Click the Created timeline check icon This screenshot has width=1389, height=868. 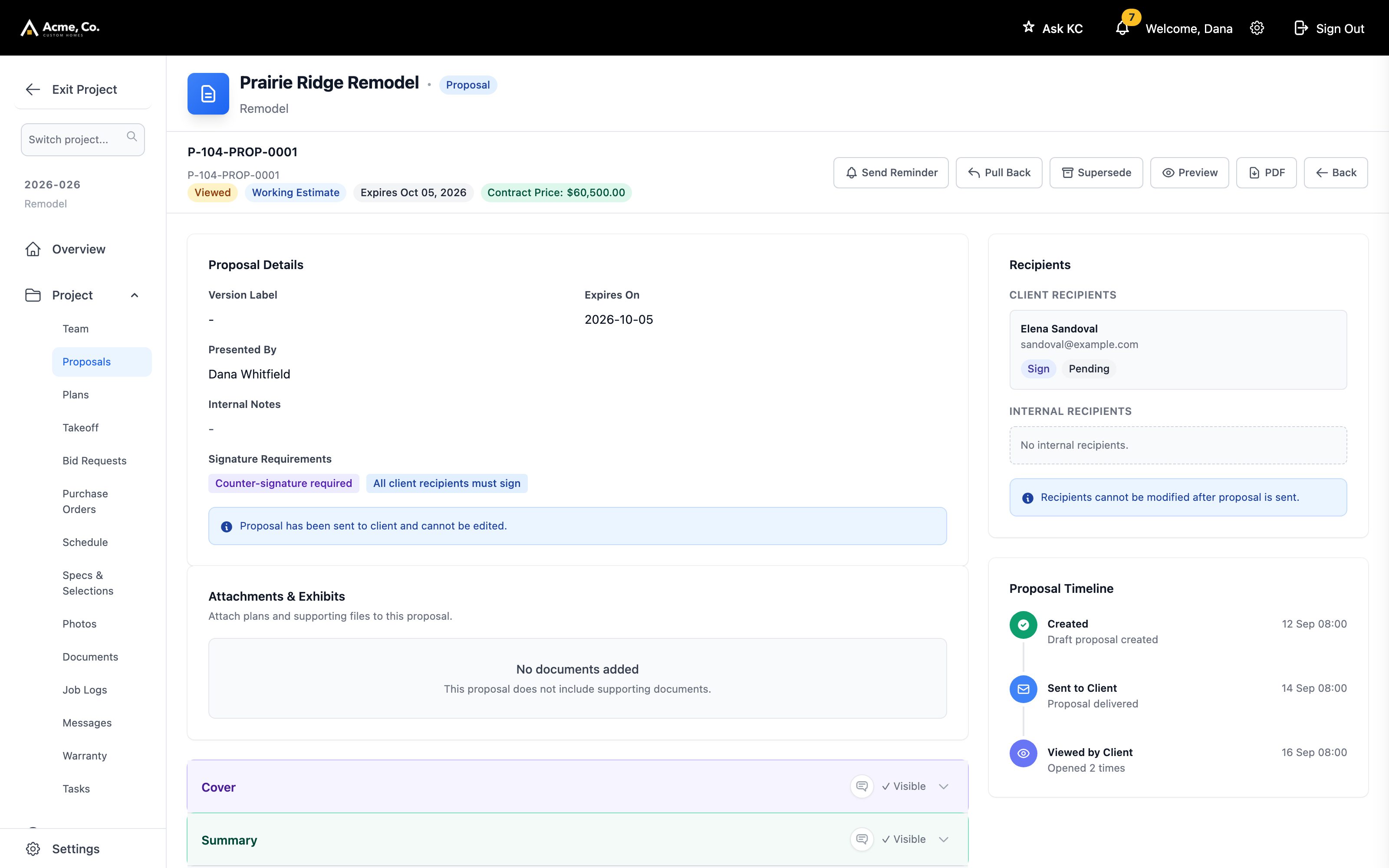(1024, 625)
